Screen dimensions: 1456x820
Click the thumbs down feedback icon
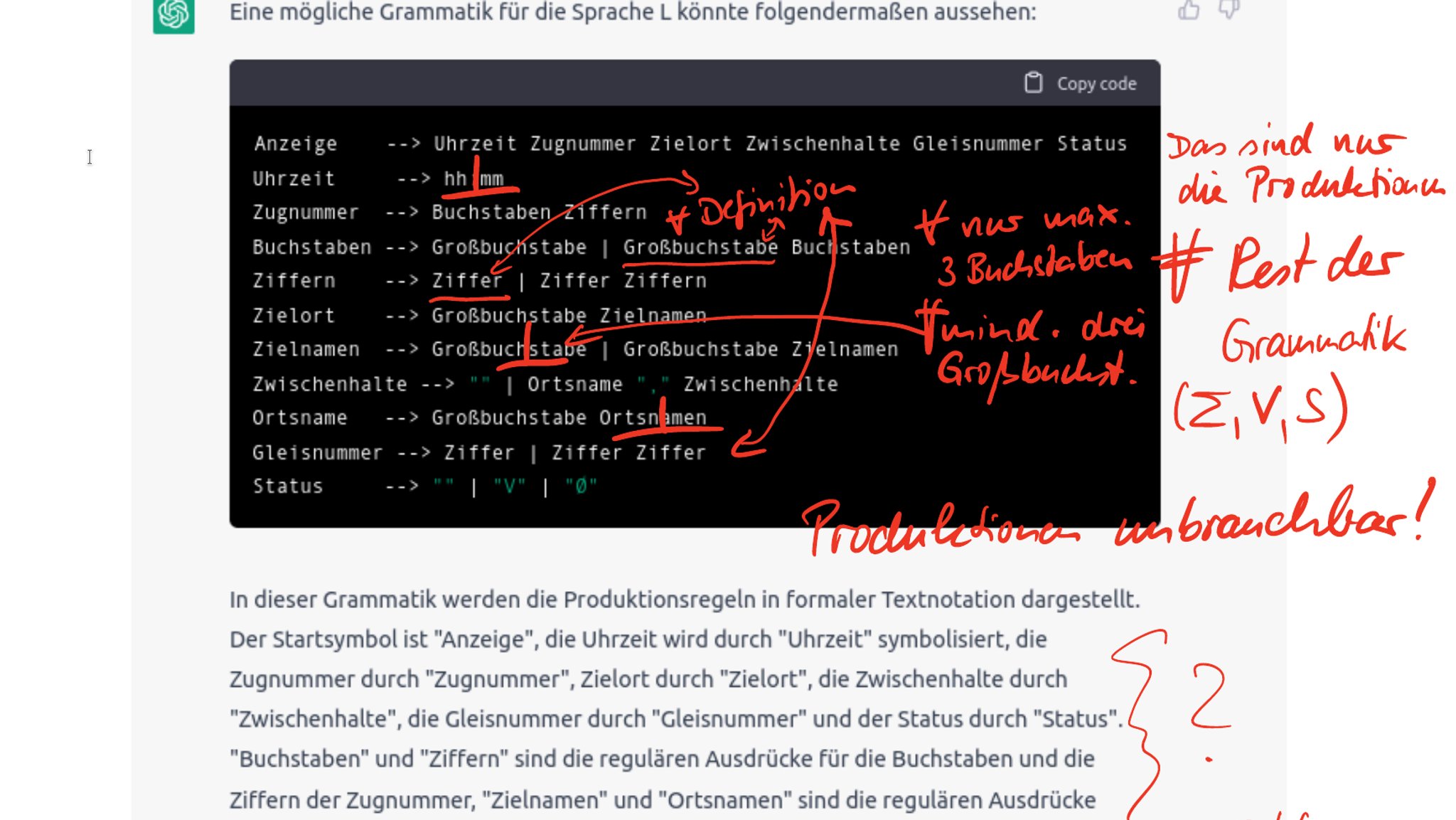[x=1229, y=9]
